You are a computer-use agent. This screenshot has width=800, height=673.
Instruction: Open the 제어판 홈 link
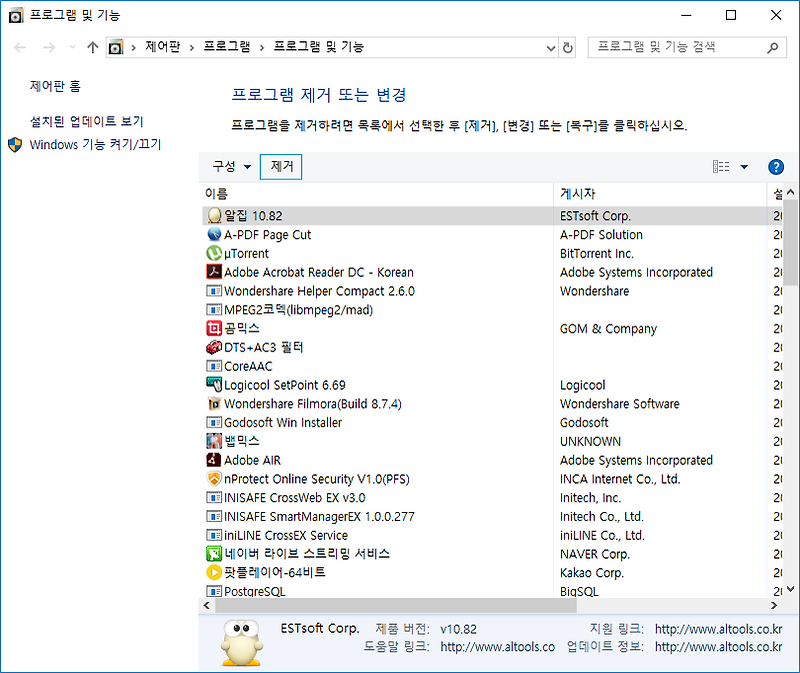click(x=55, y=86)
